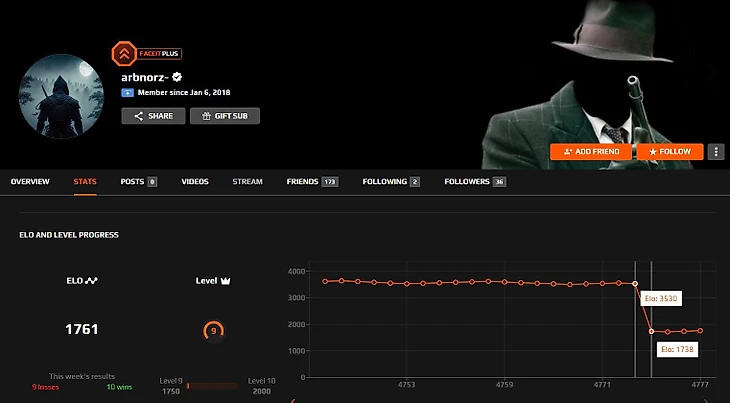Open the POSTS tab
Image resolution: width=730 pixels, height=403 pixels.
coord(138,181)
